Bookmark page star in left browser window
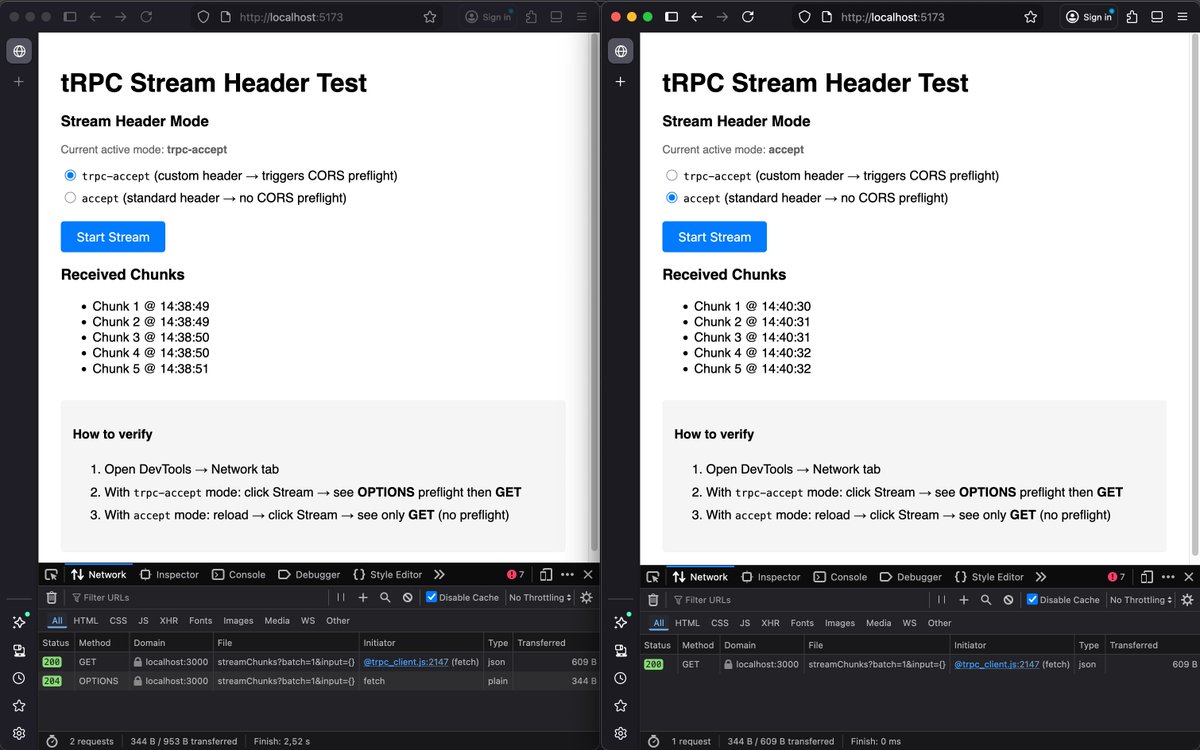Screen dimensions: 1200x750 coord(430,17)
